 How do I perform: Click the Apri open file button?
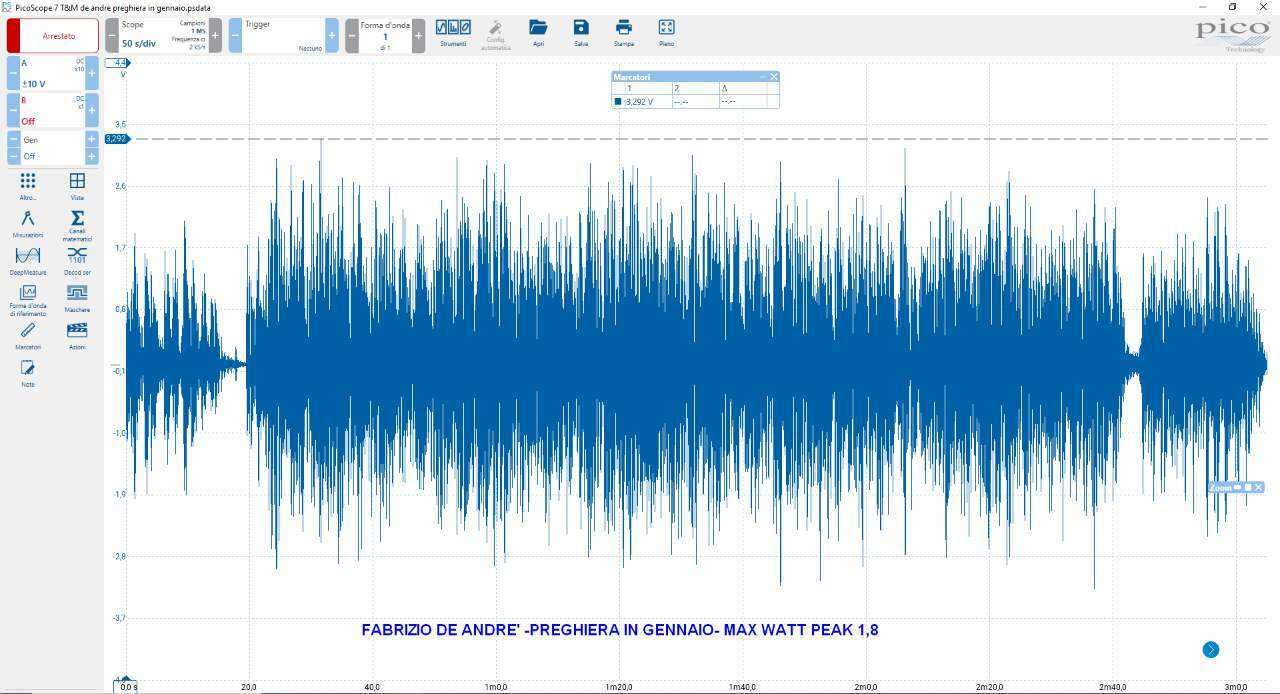[539, 33]
